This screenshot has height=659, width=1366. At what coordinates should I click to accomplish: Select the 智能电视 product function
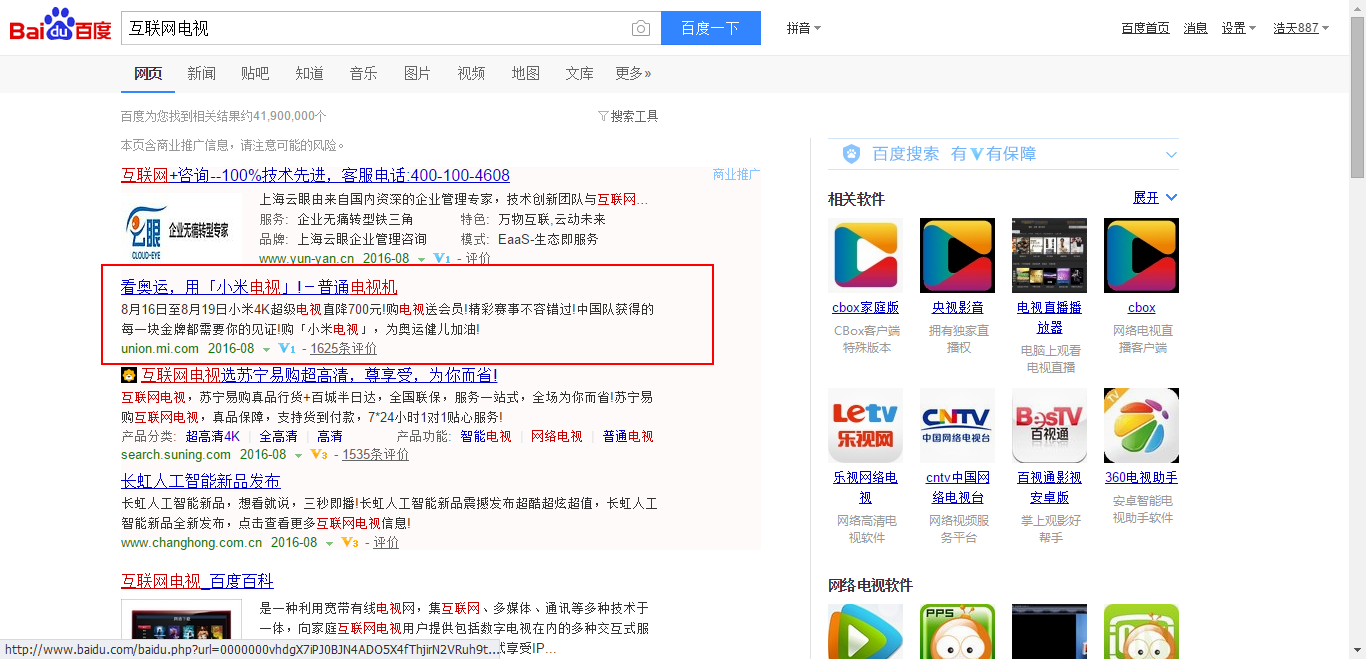(485, 437)
